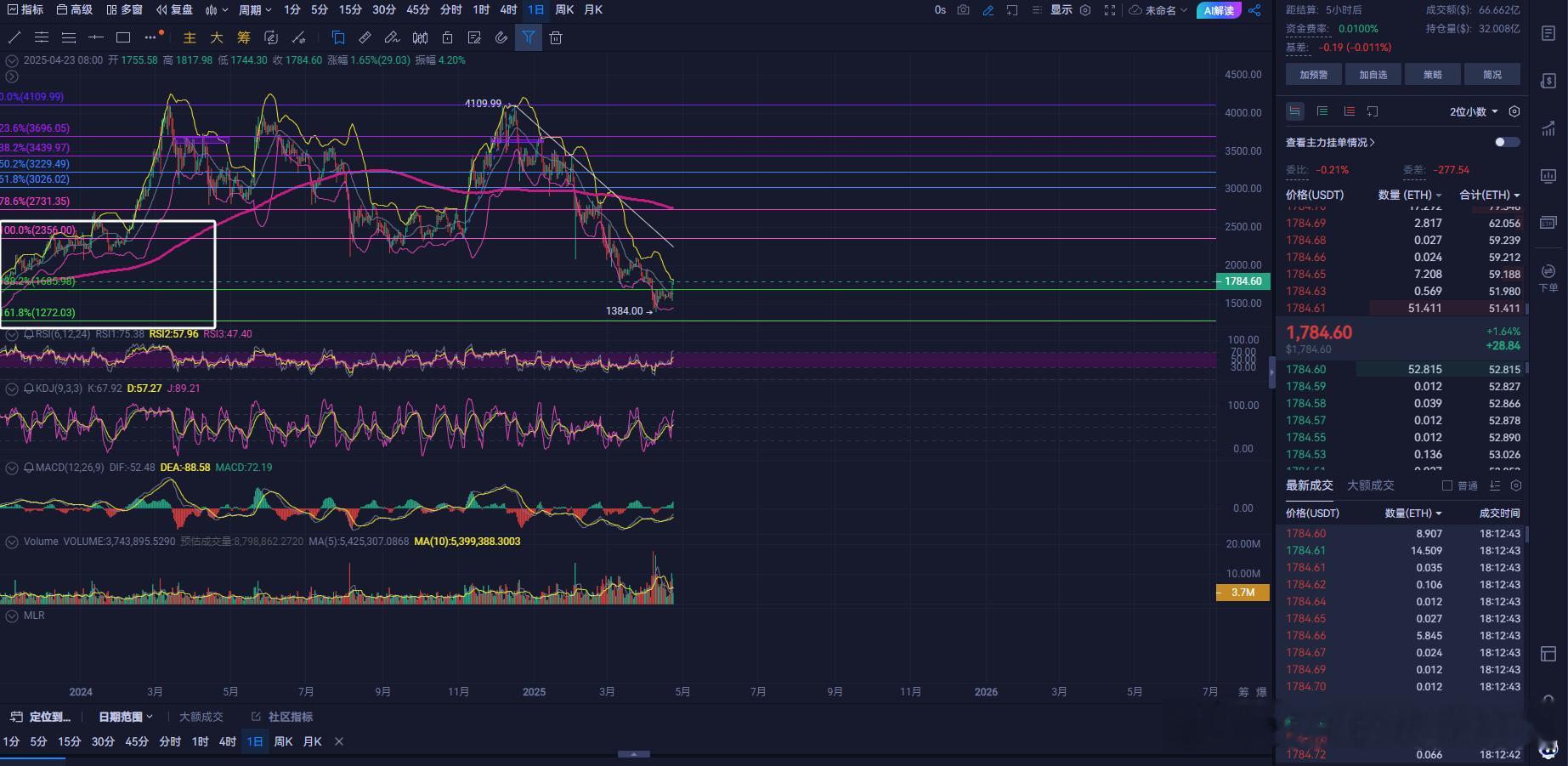This screenshot has width=1568, height=766.
Task: Click the candlestick pattern tool icon
Action: (420, 37)
